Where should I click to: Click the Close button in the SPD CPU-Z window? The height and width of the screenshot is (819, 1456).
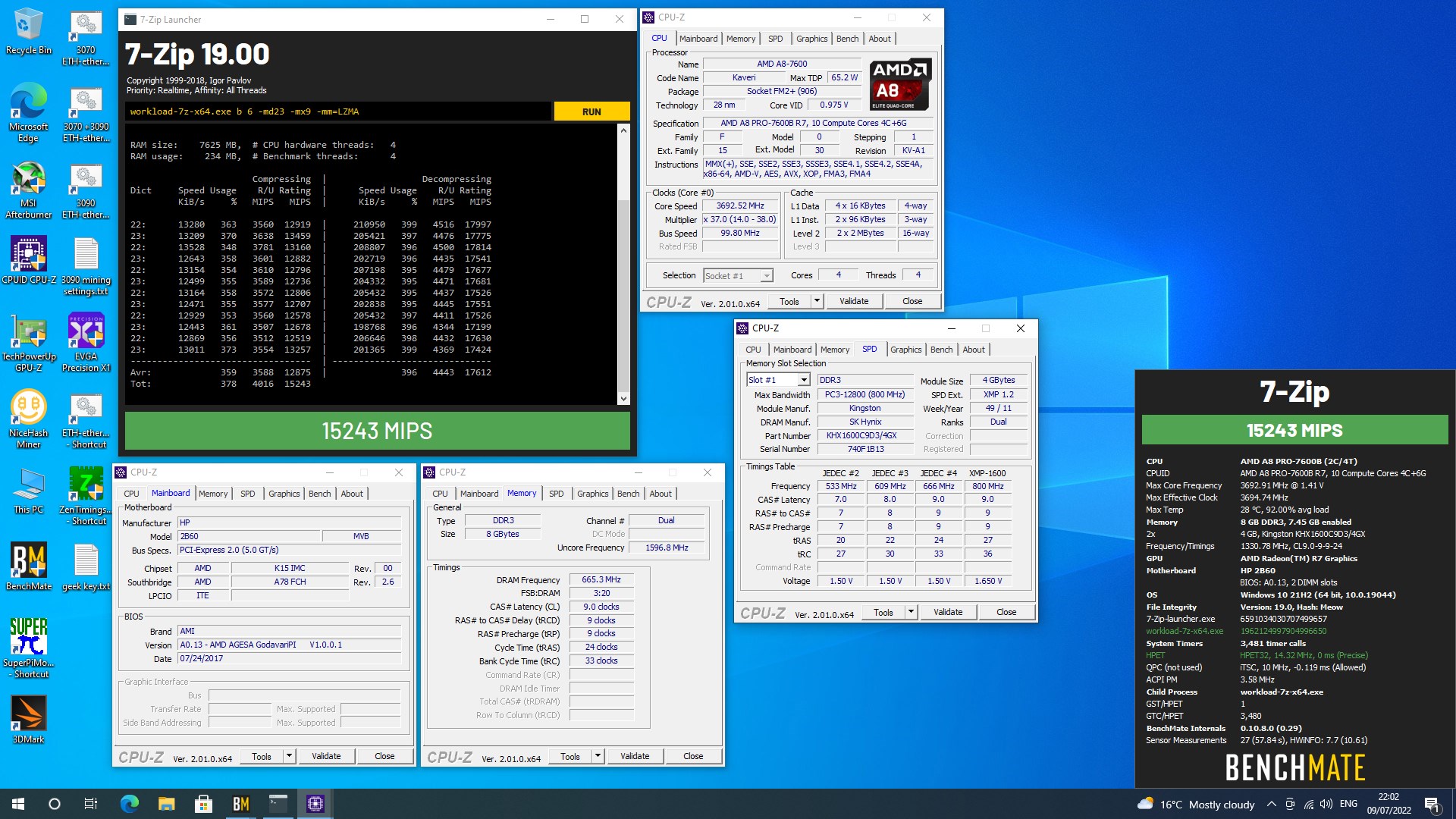(1006, 612)
